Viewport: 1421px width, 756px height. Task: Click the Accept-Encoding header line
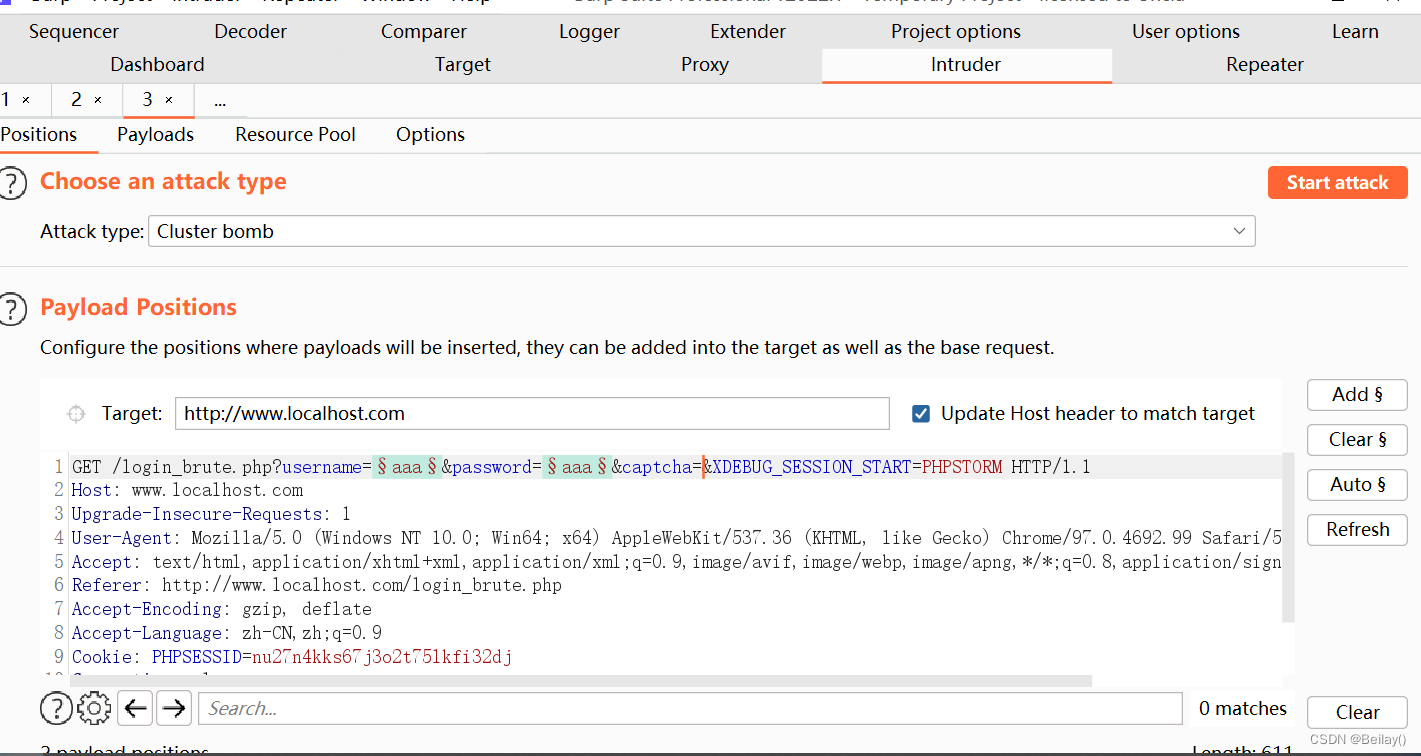point(221,609)
